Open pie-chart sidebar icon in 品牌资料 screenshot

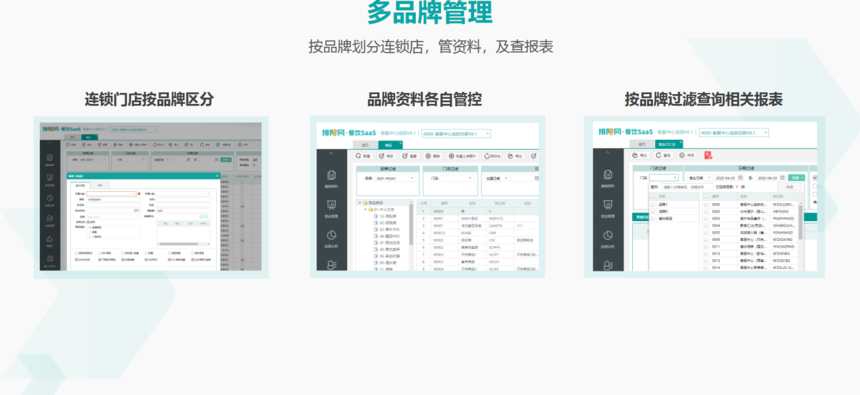click(x=332, y=235)
